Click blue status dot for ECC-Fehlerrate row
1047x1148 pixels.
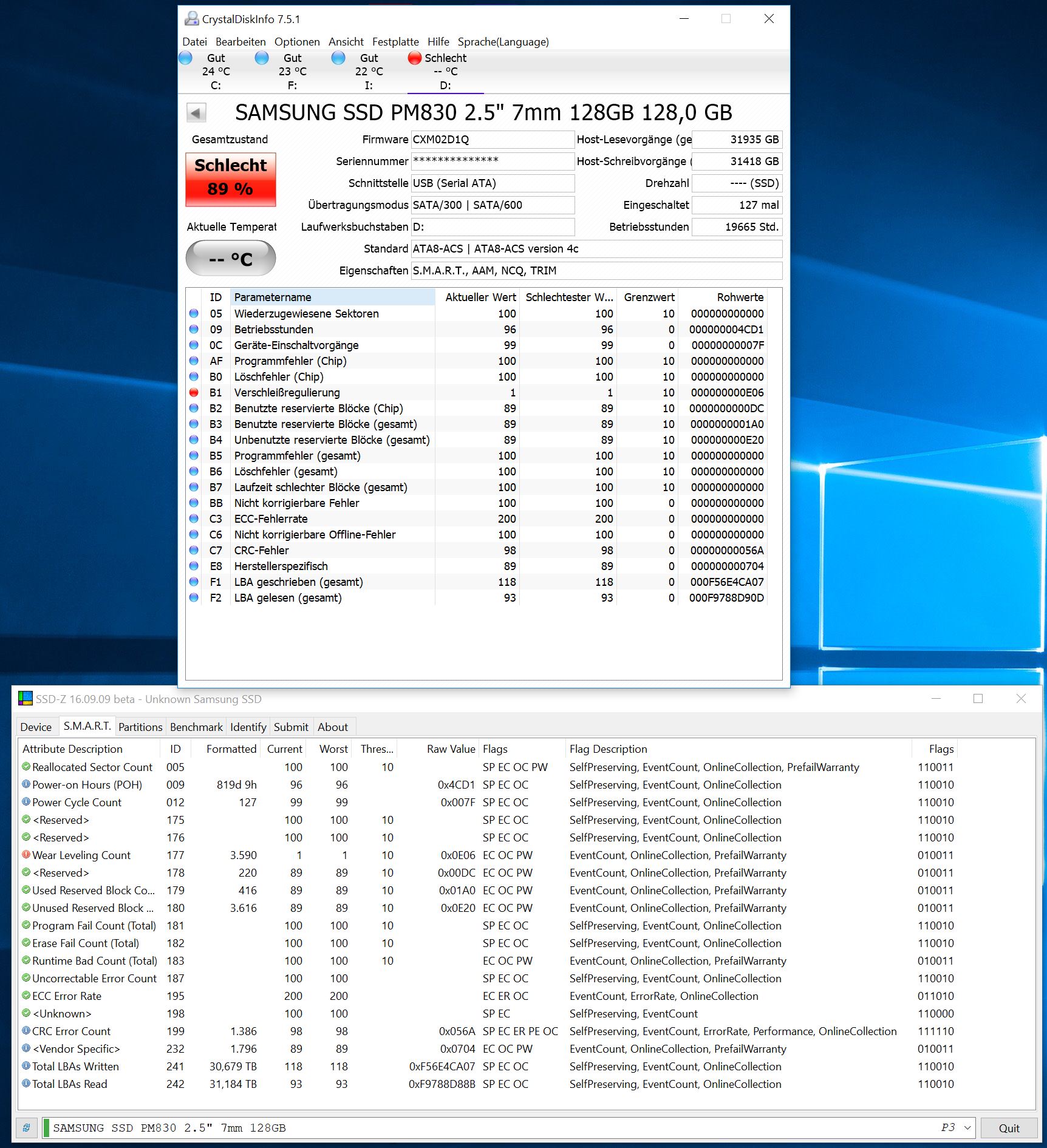click(194, 519)
